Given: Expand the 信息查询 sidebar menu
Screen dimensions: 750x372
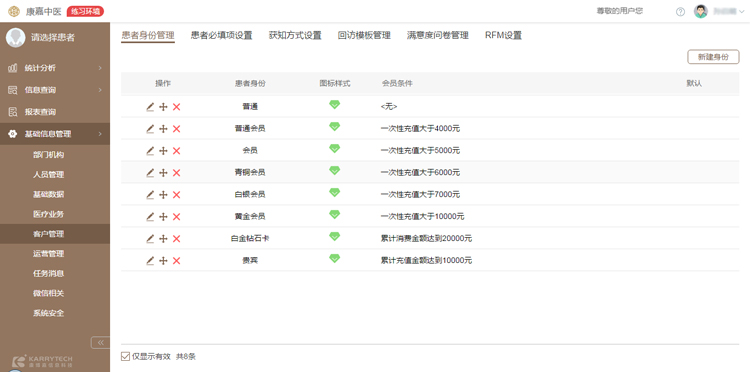Looking at the screenshot, I should click(x=55, y=90).
